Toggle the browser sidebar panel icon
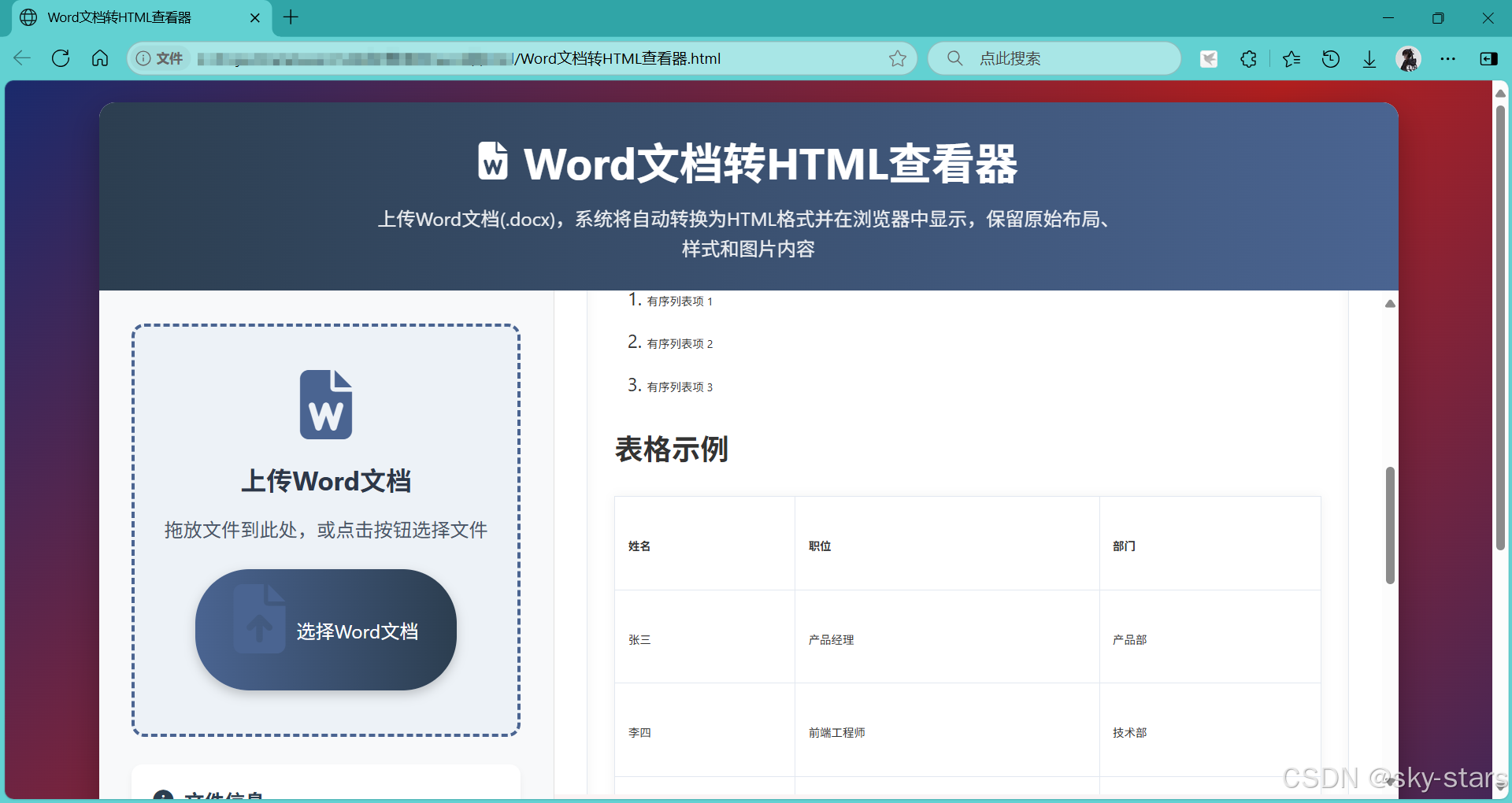This screenshot has height=803, width=1512. [x=1488, y=58]
